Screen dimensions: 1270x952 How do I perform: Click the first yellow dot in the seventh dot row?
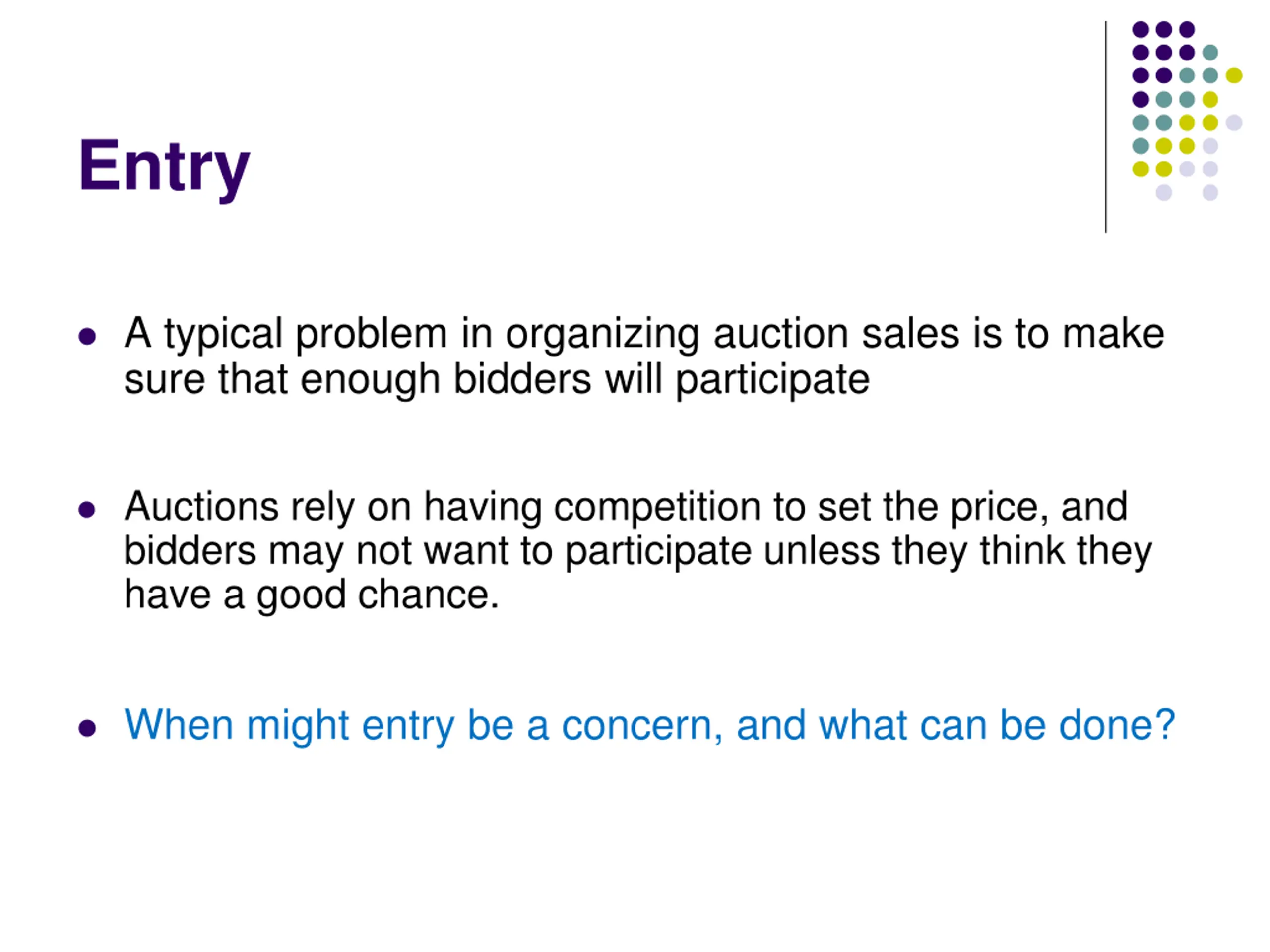click(1140, 169)
